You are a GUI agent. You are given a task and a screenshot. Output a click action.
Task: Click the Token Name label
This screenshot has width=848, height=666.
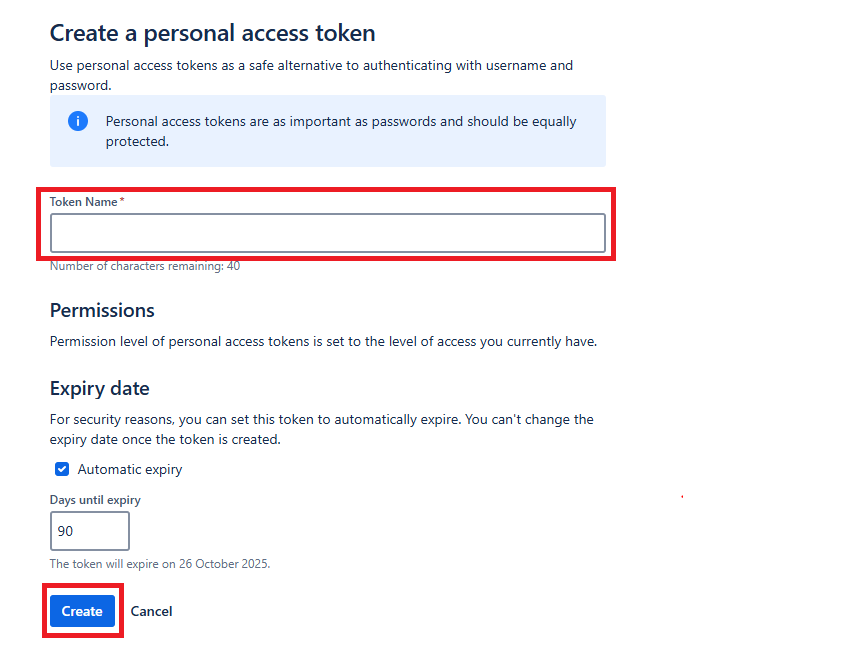point(83,201)
